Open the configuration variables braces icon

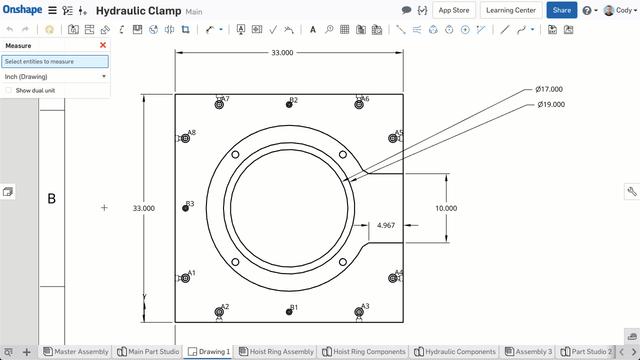pyautogui.click(x=422, y=10)
